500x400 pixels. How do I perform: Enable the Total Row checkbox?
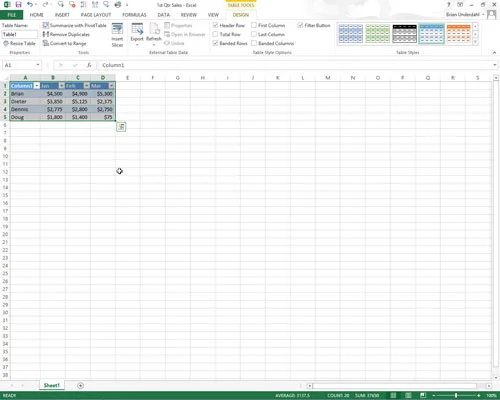tap(215, 34)
